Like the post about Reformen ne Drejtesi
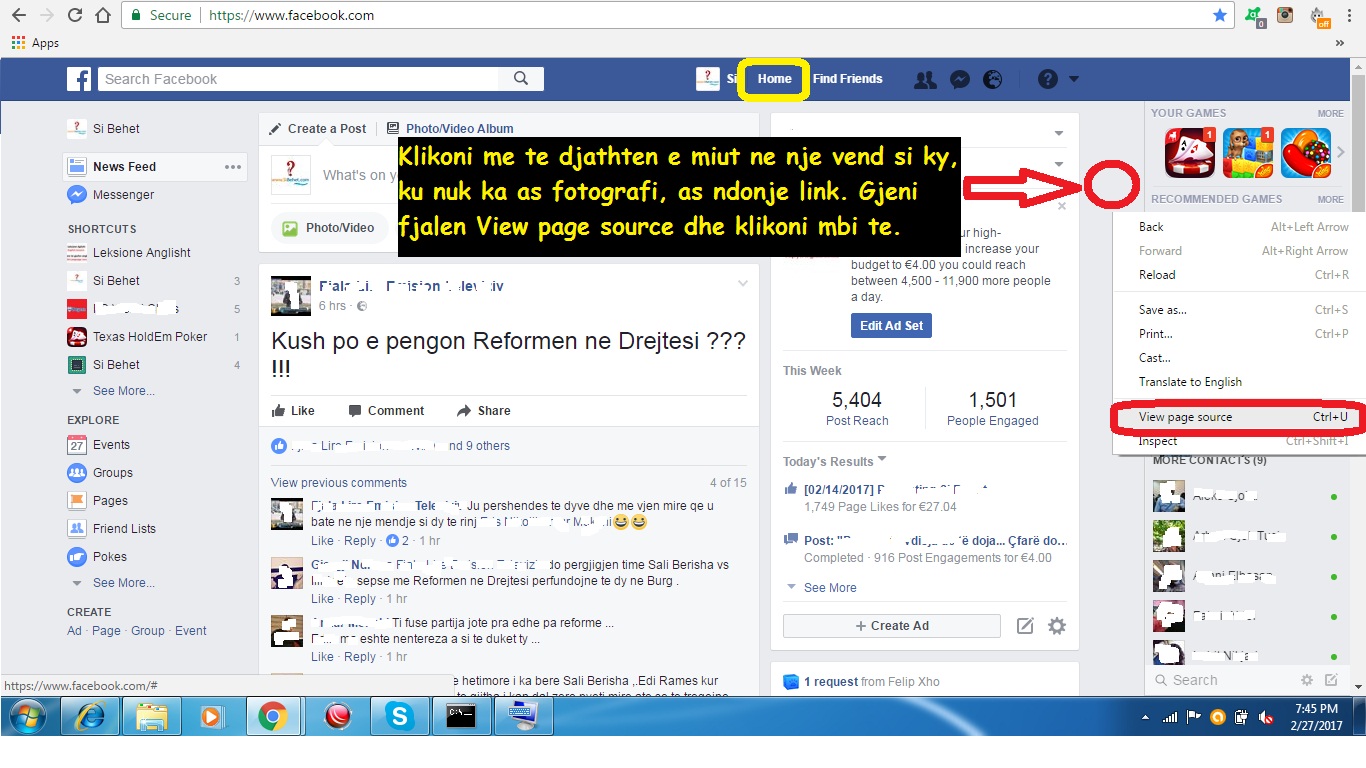 [x=293, y=411]
